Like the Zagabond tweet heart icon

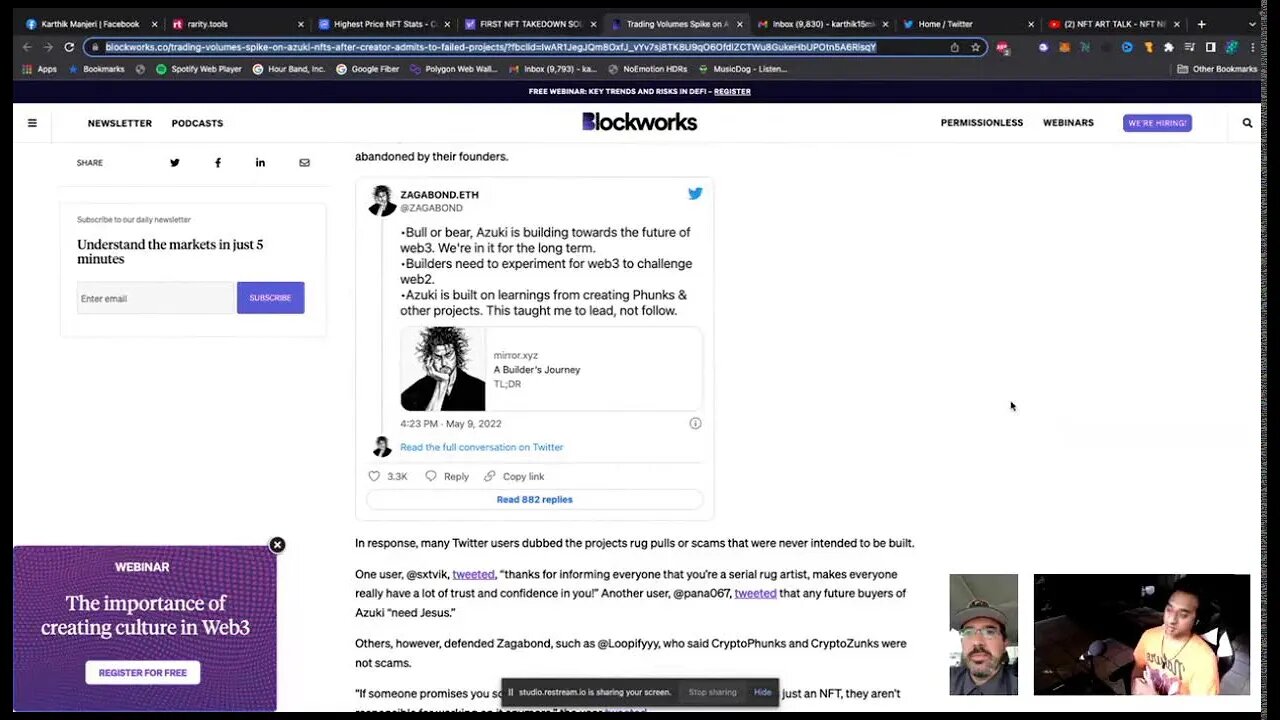click(x=375, y=476)
